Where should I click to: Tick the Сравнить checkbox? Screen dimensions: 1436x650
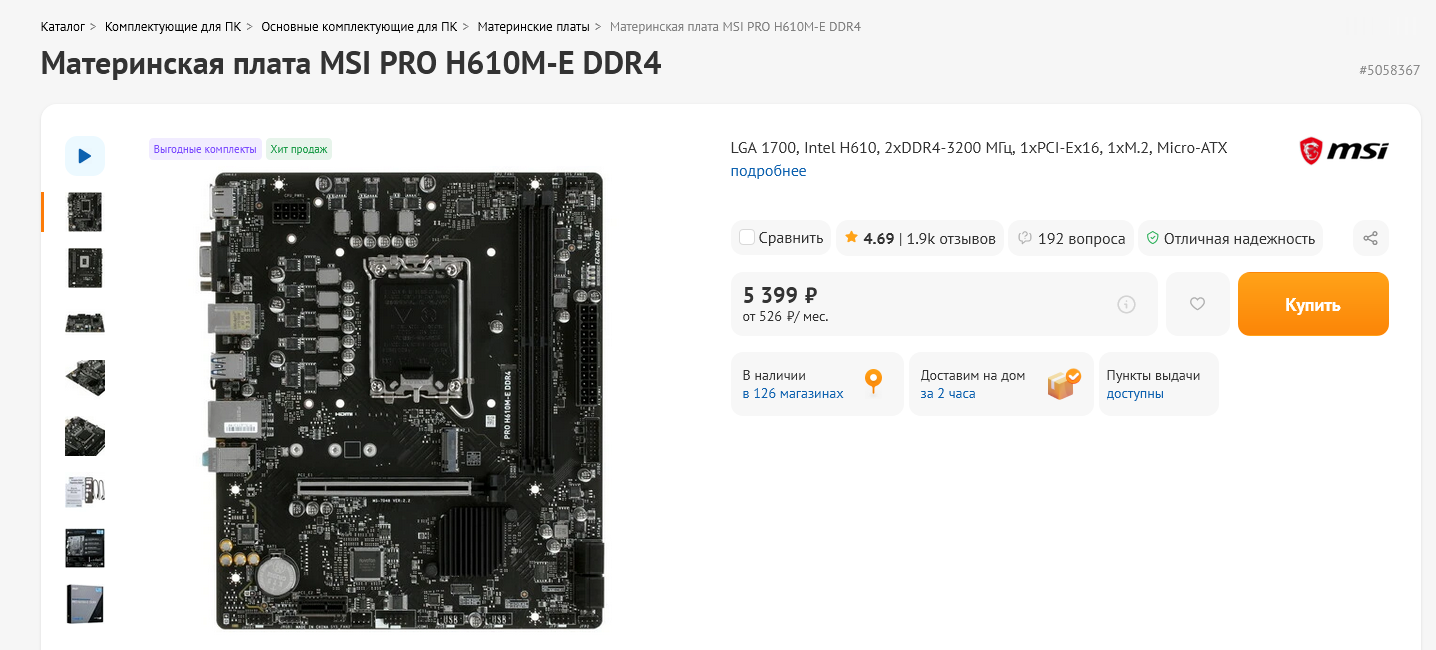coord(746,238)
